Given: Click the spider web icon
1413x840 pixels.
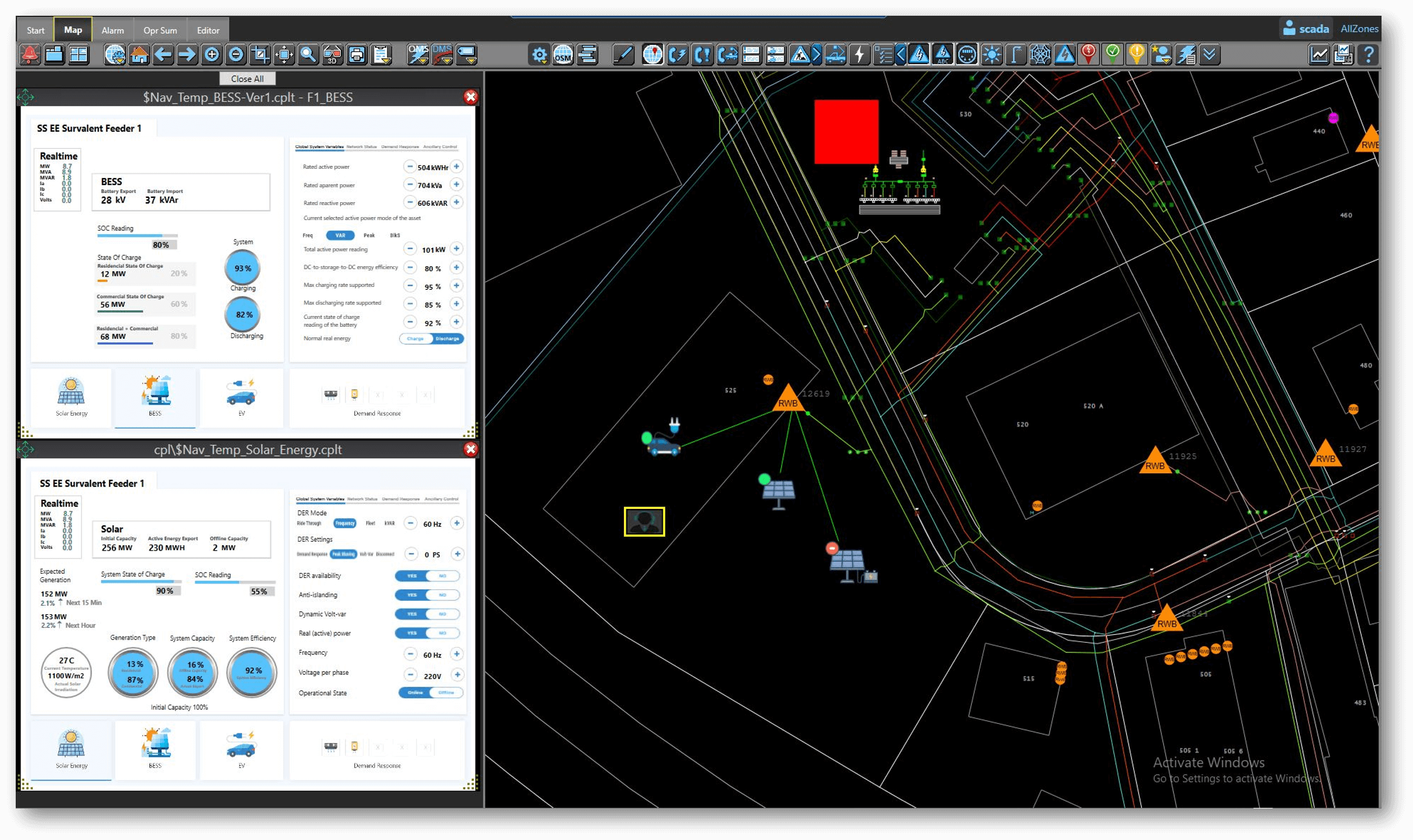Looking at the screenshot, I should [x=1040, y=55].
